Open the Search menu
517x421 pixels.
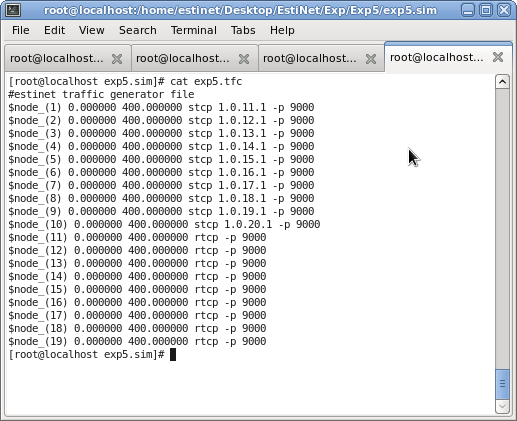(x=138, y=30)
